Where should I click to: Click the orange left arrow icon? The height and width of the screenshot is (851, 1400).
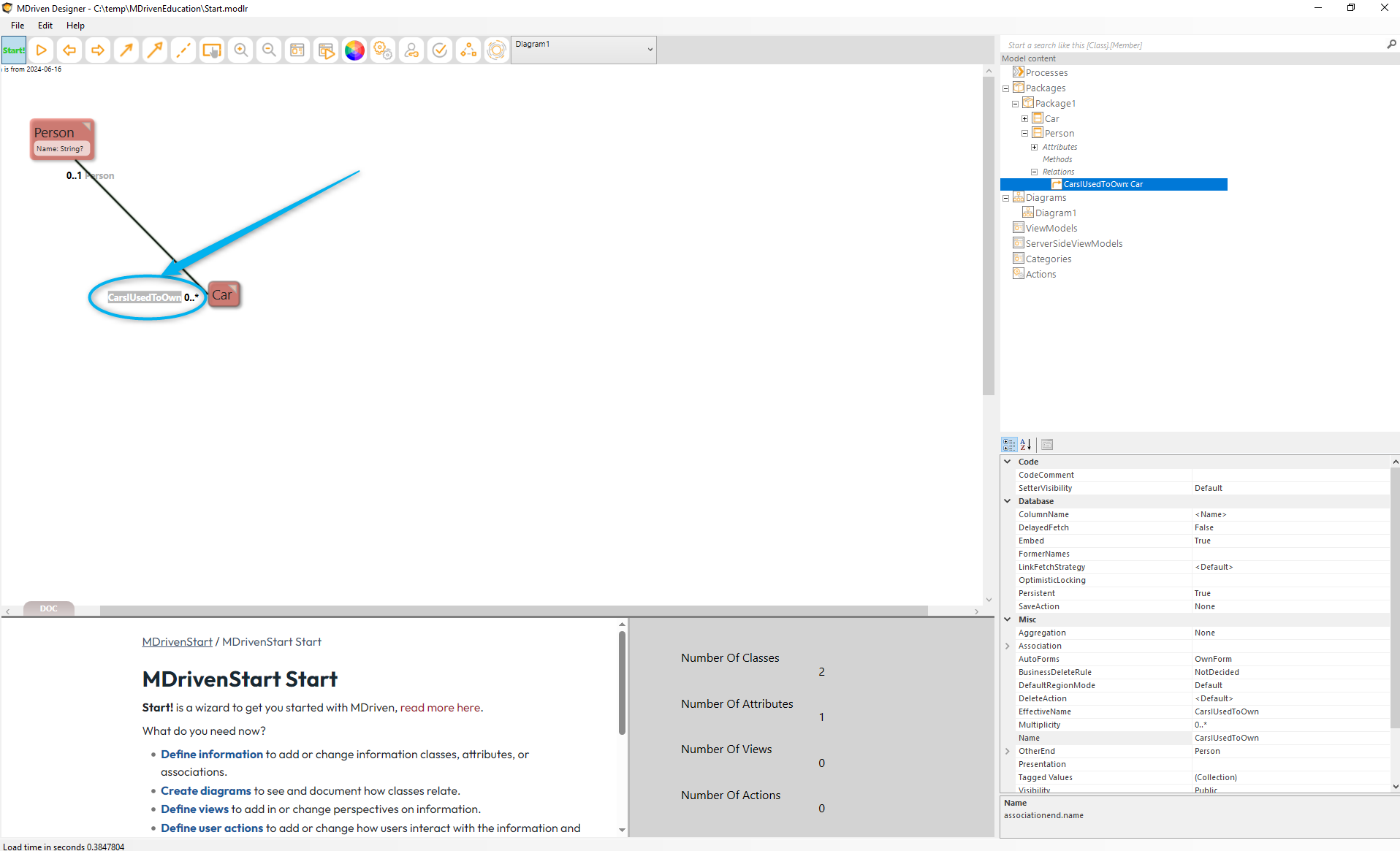coord(69,50)
